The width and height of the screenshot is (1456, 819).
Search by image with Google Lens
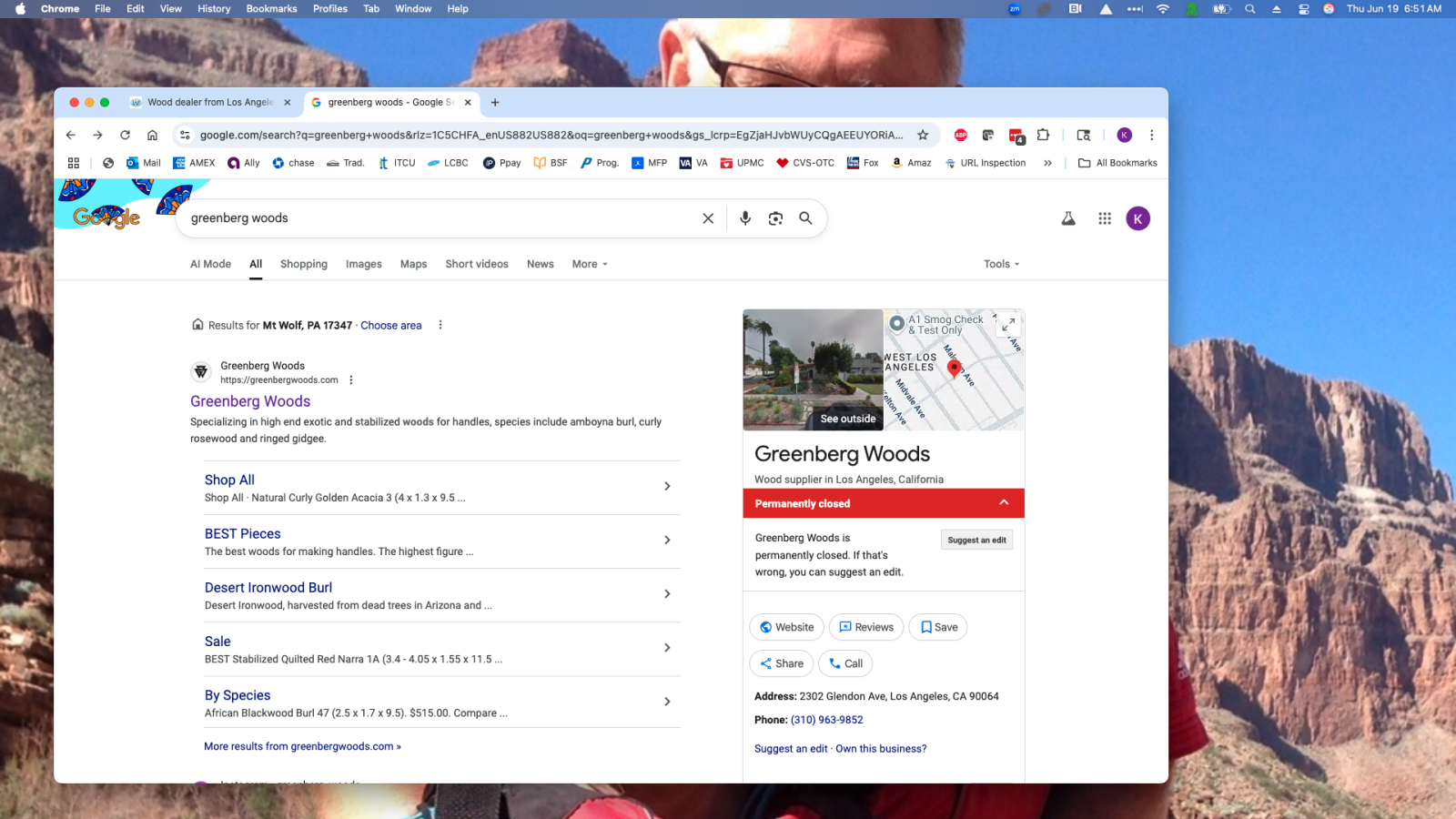click(x=775, y=218)
